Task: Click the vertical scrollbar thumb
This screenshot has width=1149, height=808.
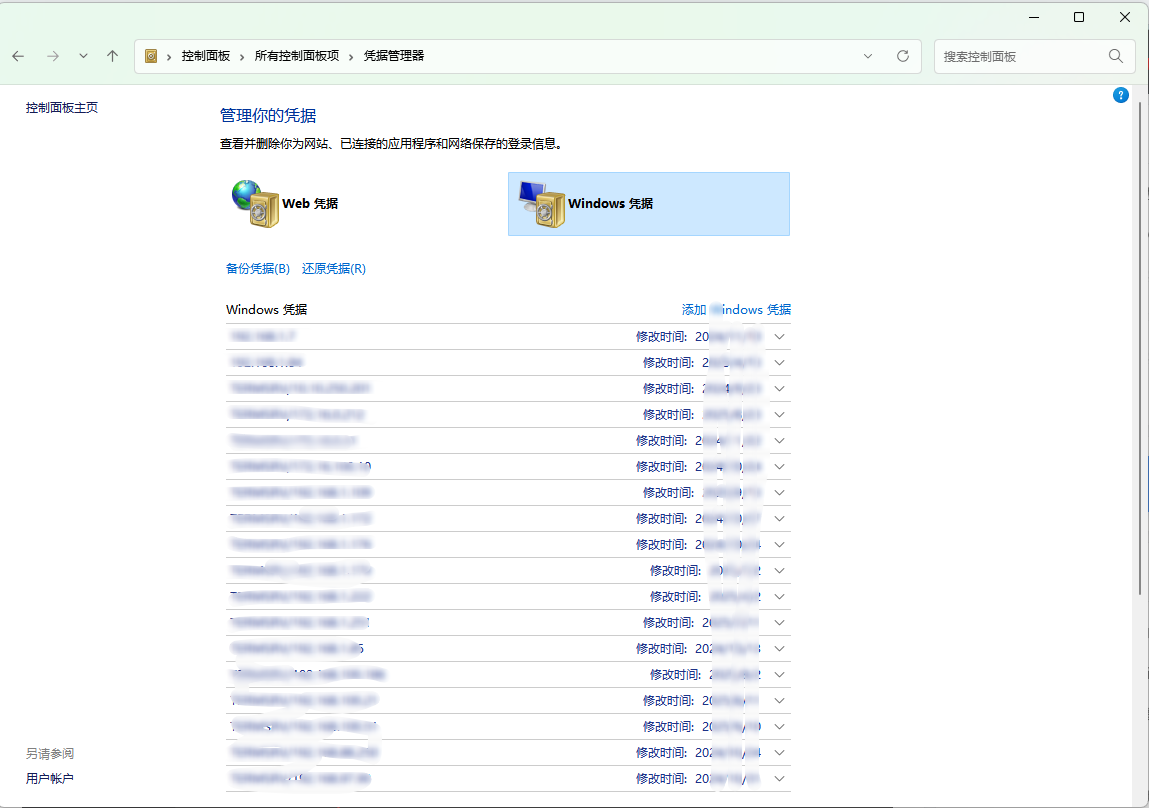Action: (1140, 348)
